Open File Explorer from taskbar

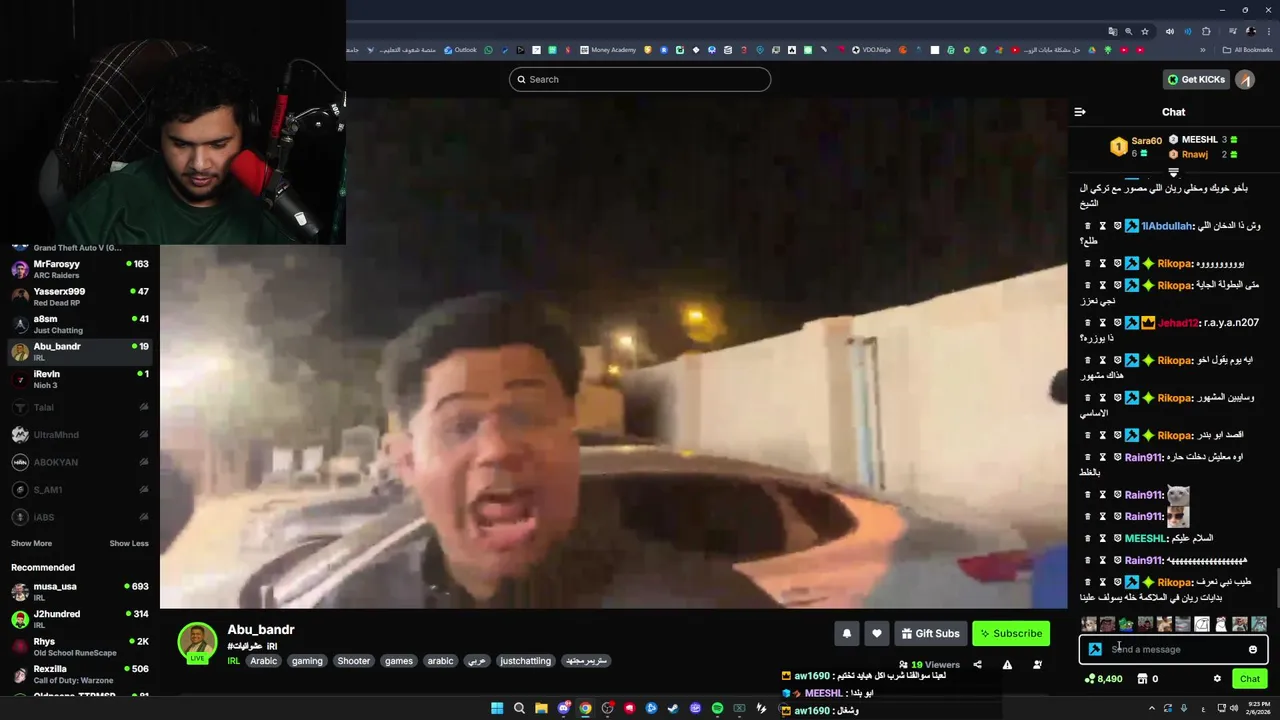click(x=541, y=708)
